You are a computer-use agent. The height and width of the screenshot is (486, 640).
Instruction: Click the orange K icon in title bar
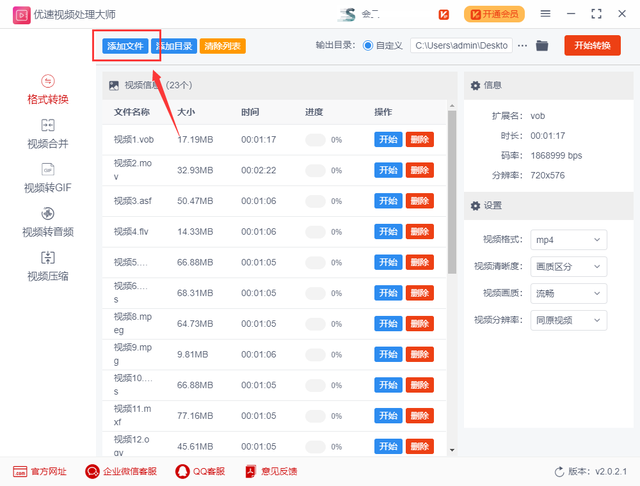coord(444,15)
